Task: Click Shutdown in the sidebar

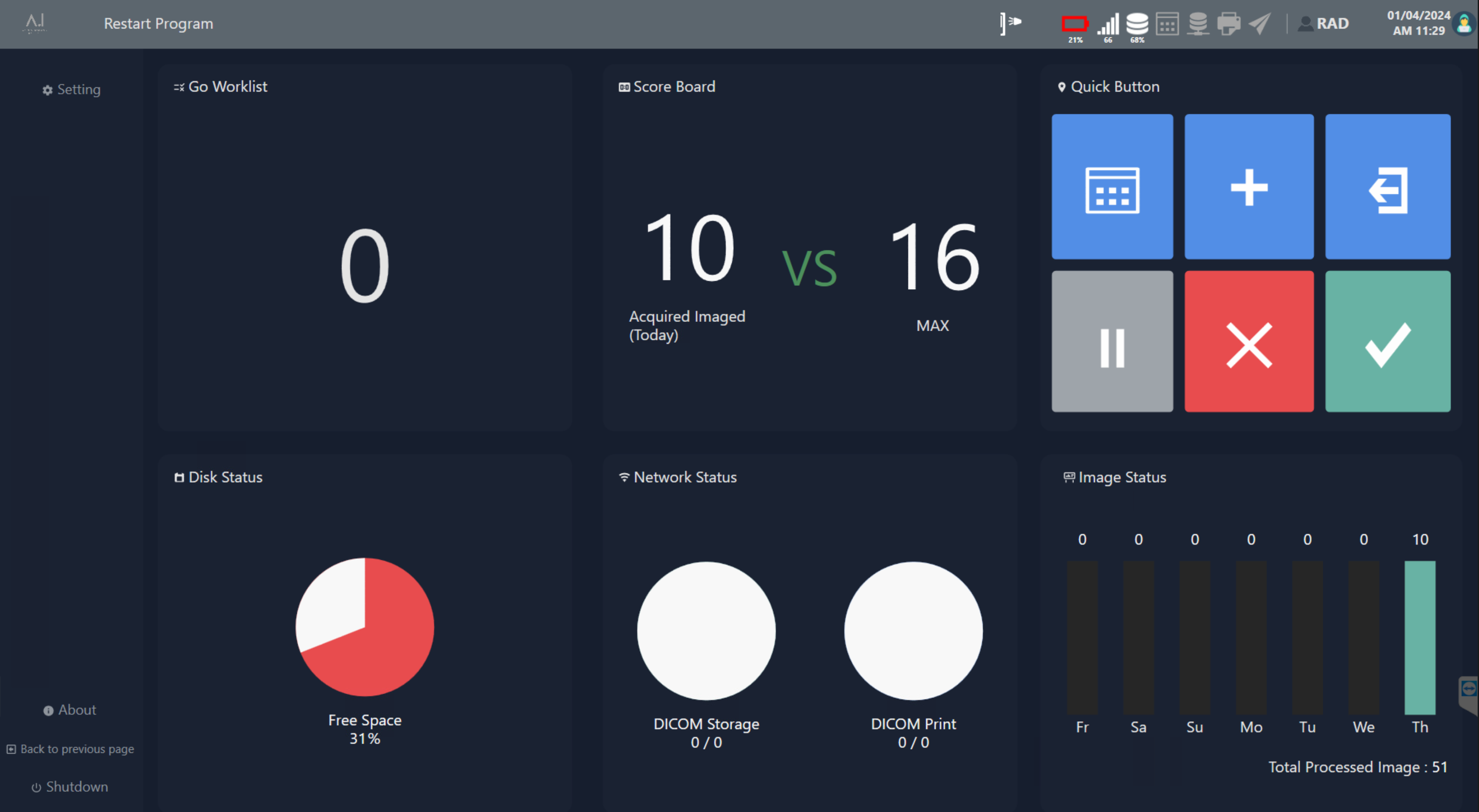Action: click(x=69, y=787)
